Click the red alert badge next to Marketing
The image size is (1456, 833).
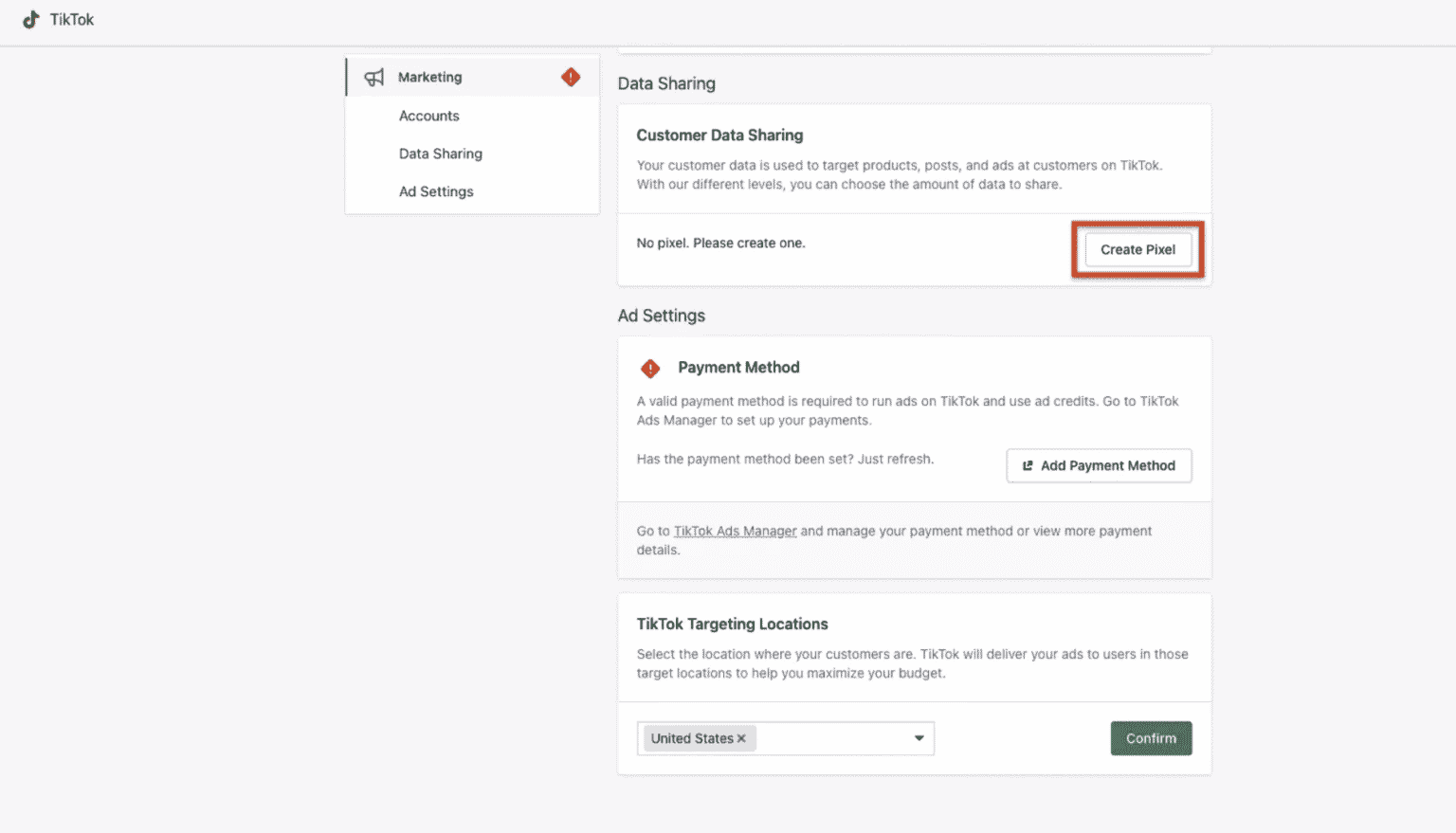pos(571,77)
